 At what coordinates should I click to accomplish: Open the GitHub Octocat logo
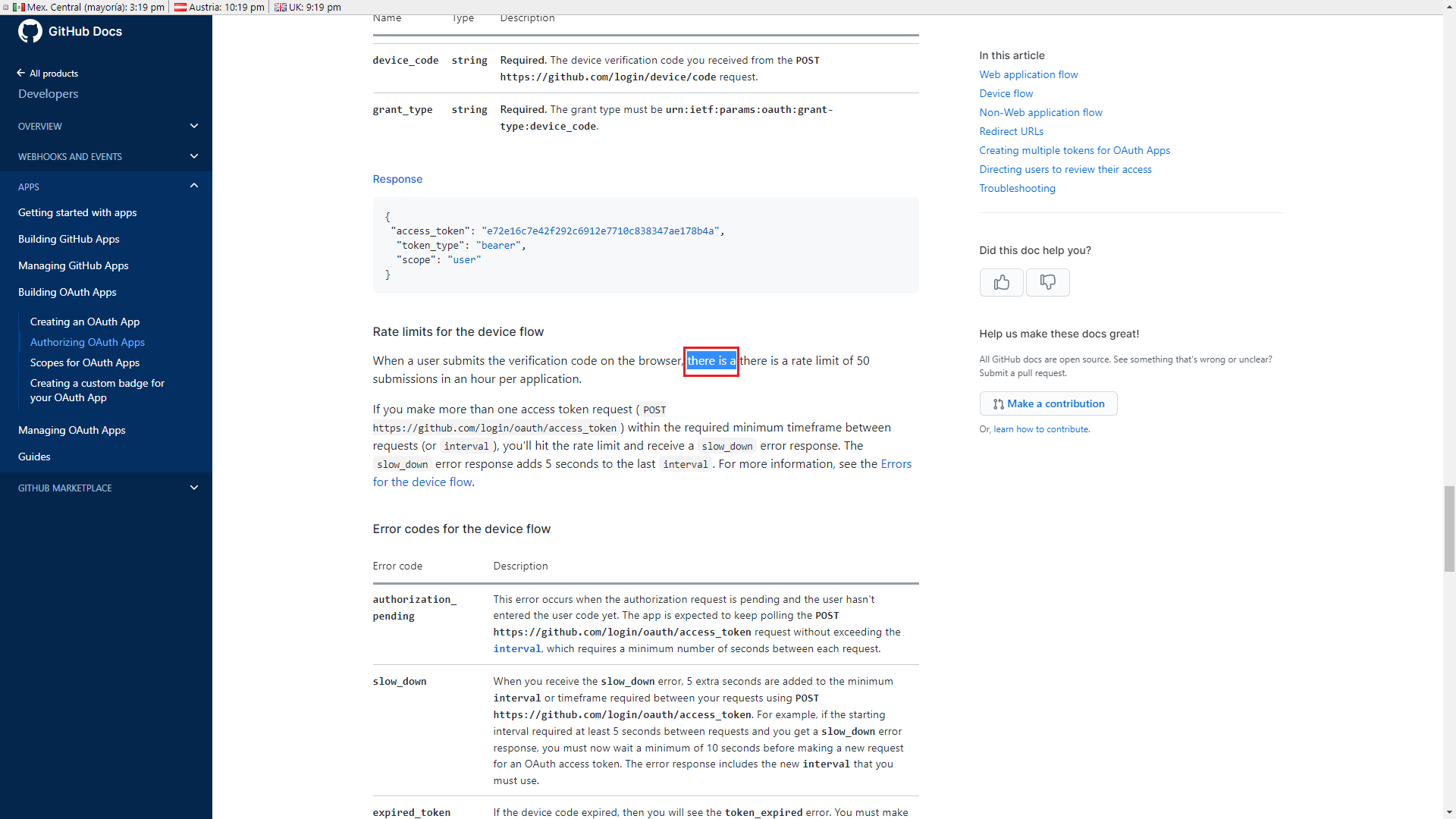[x=30, y=31]
